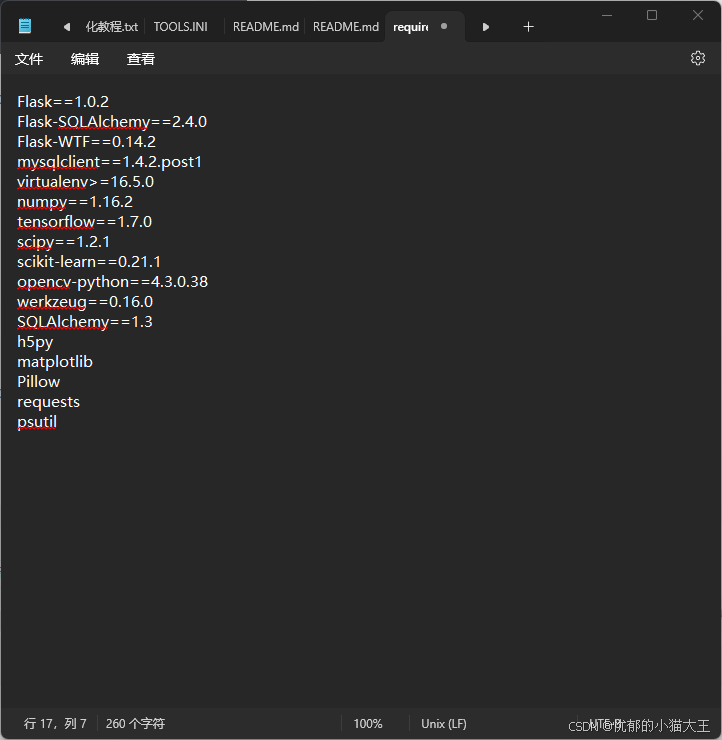Add a new tab with the plus button
This screenshot has height=740, width=722.
pos(529,27)
